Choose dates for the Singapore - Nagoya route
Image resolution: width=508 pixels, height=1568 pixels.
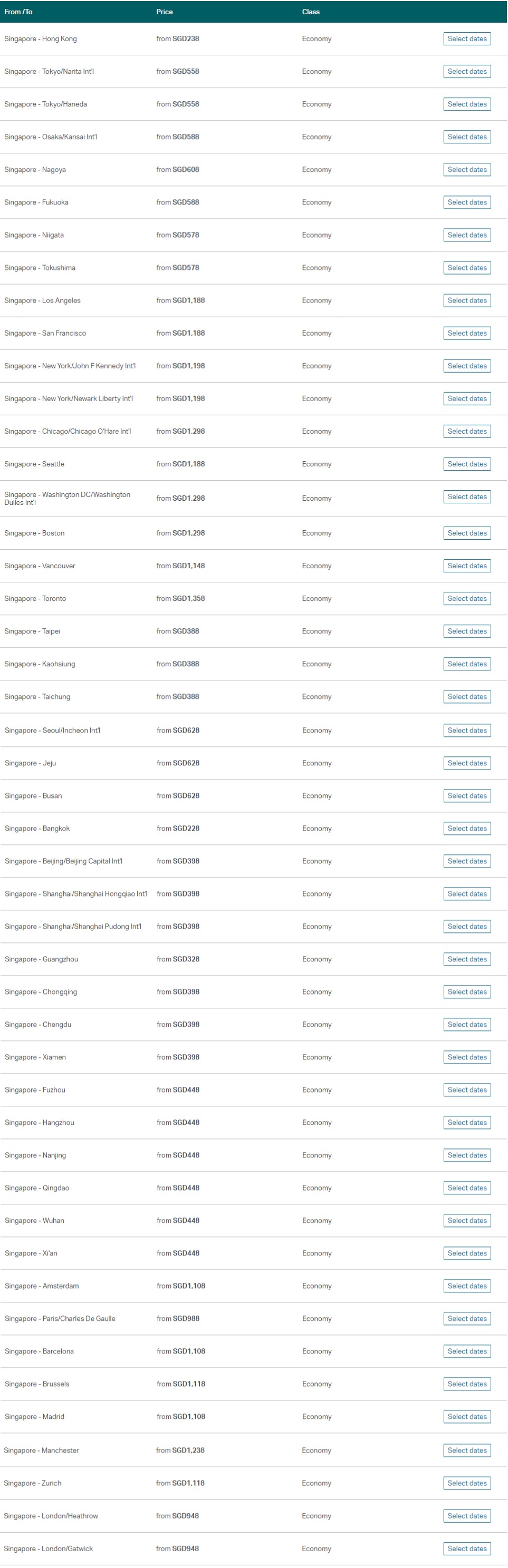point(466,170)
